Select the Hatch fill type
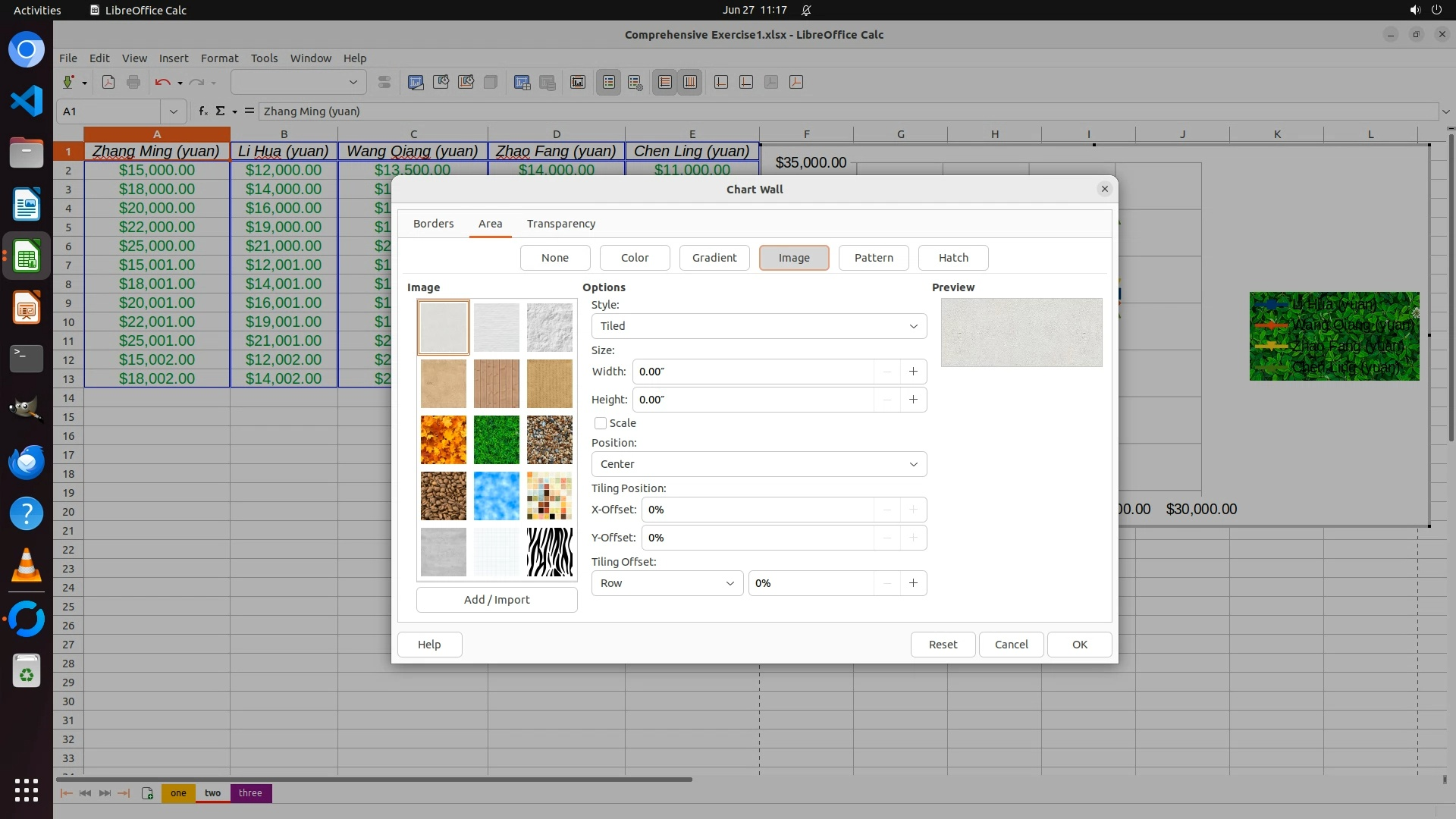Viewport: 1456px width, 819px height. [953, 258]
